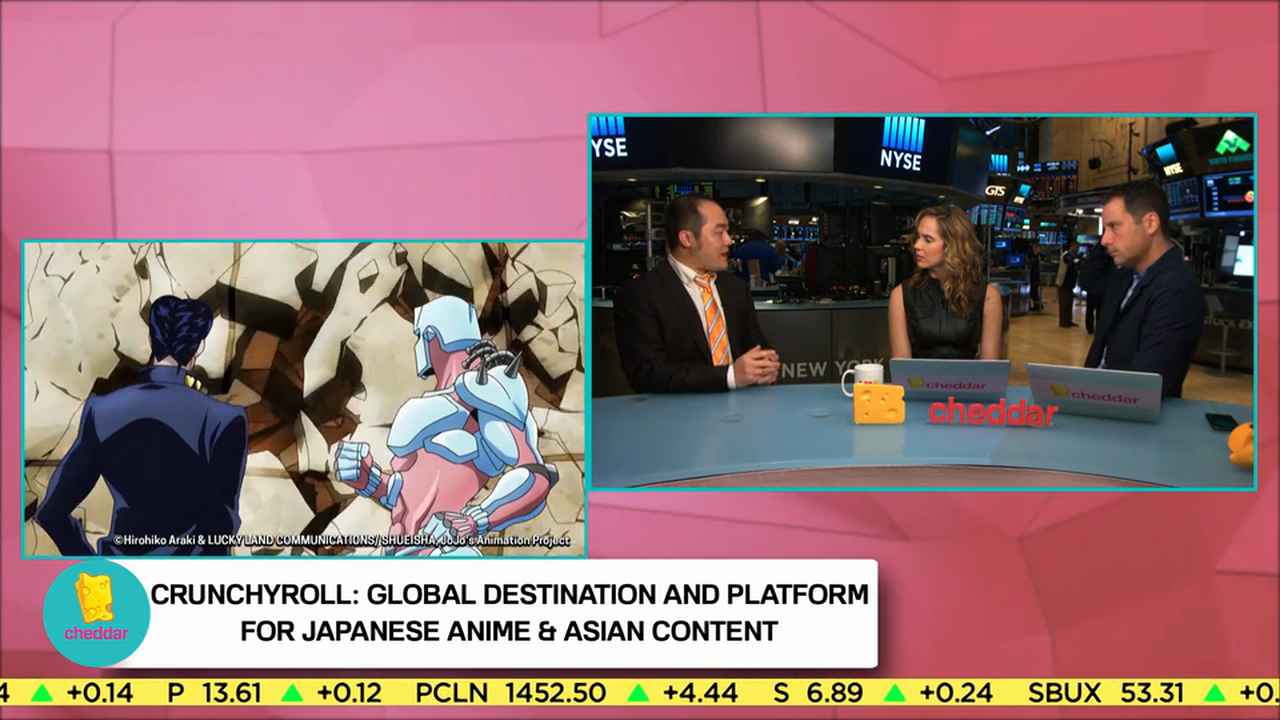Click the cheddar cheese logo circle badge

point(96,613)
